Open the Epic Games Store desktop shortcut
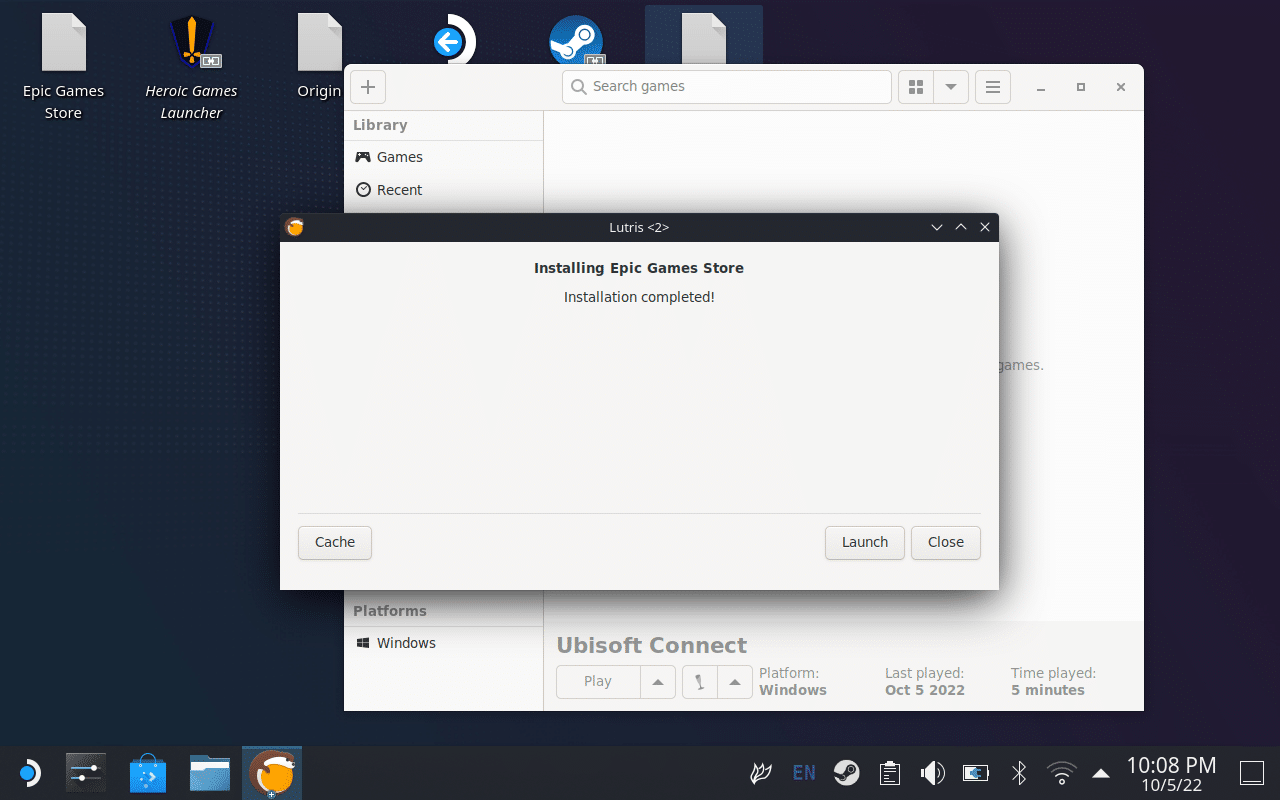 63,66
